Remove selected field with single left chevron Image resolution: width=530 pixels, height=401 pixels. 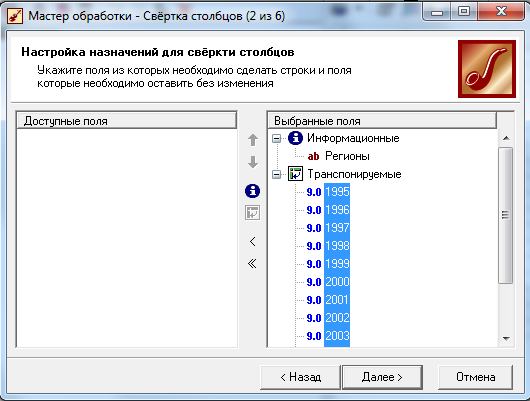click(252, 241)
